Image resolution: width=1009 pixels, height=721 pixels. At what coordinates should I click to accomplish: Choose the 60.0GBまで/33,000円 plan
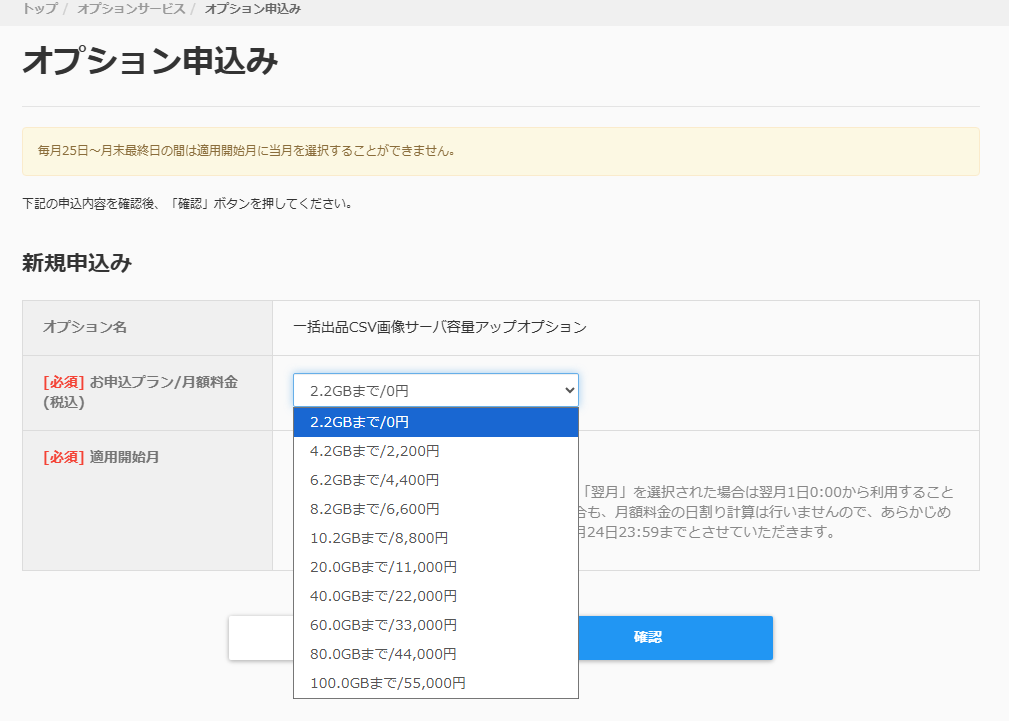(x=436, y=625)
